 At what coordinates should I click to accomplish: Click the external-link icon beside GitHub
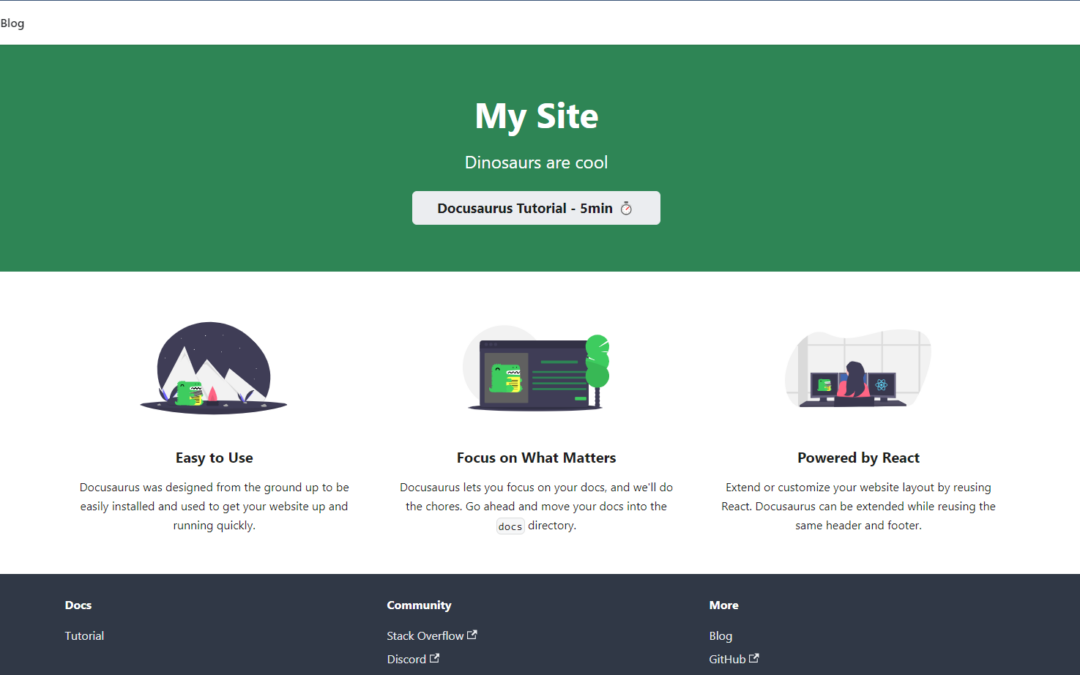click(754, 659)
